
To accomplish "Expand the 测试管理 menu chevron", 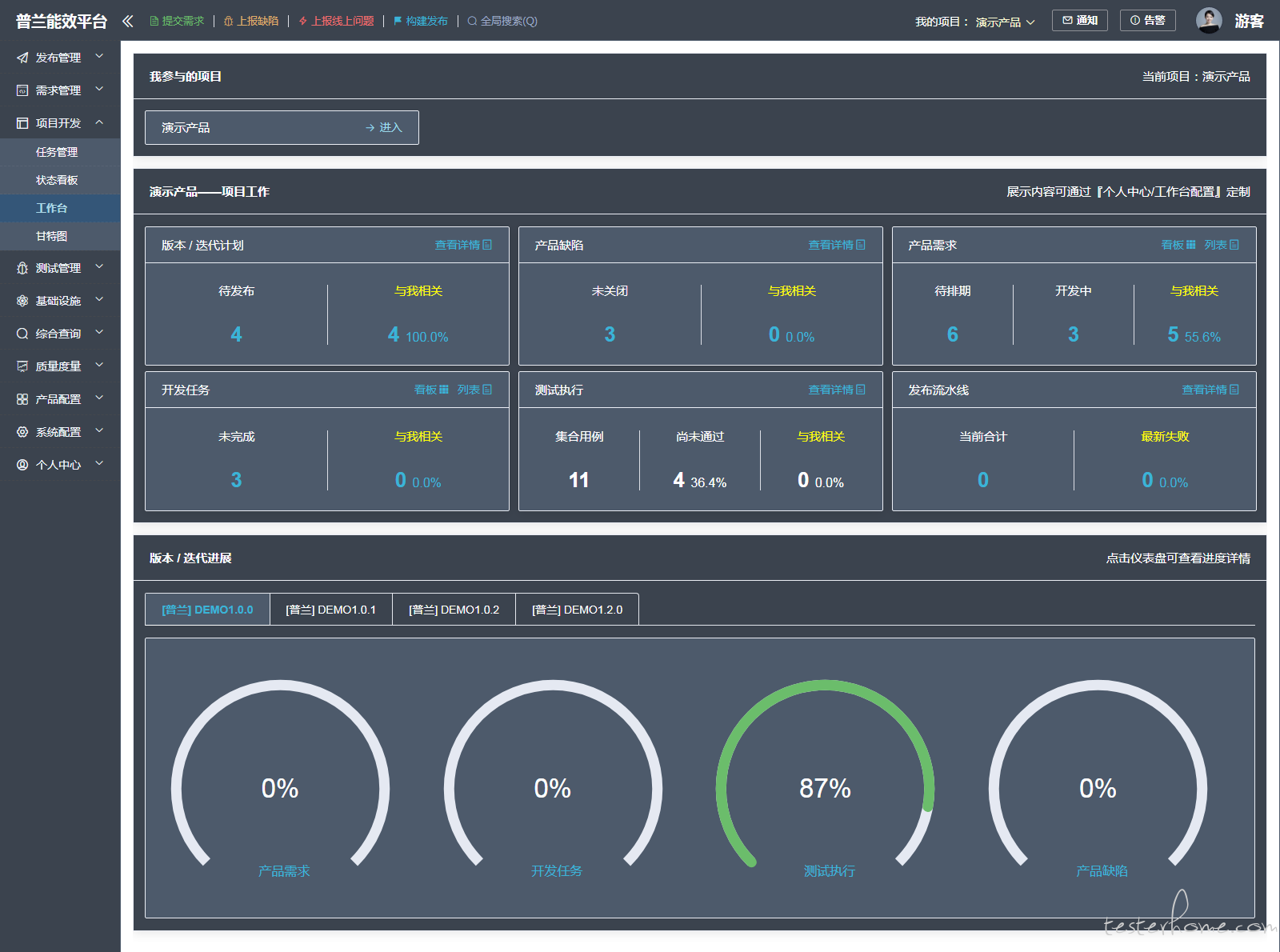I will pyautogui.click(x=99, y=267).
